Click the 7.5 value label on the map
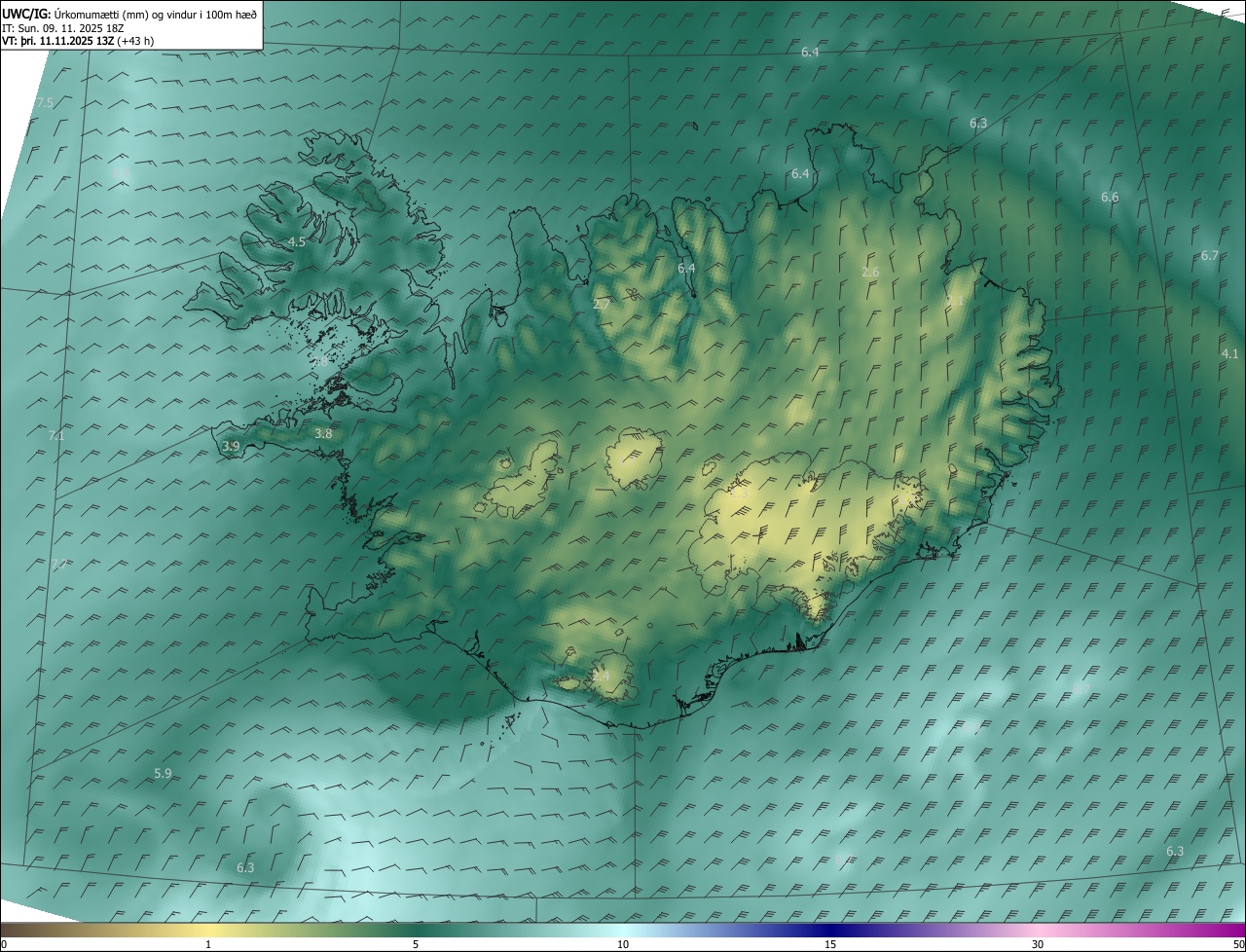The image size is (1246, 952). [x=45, y=103]
